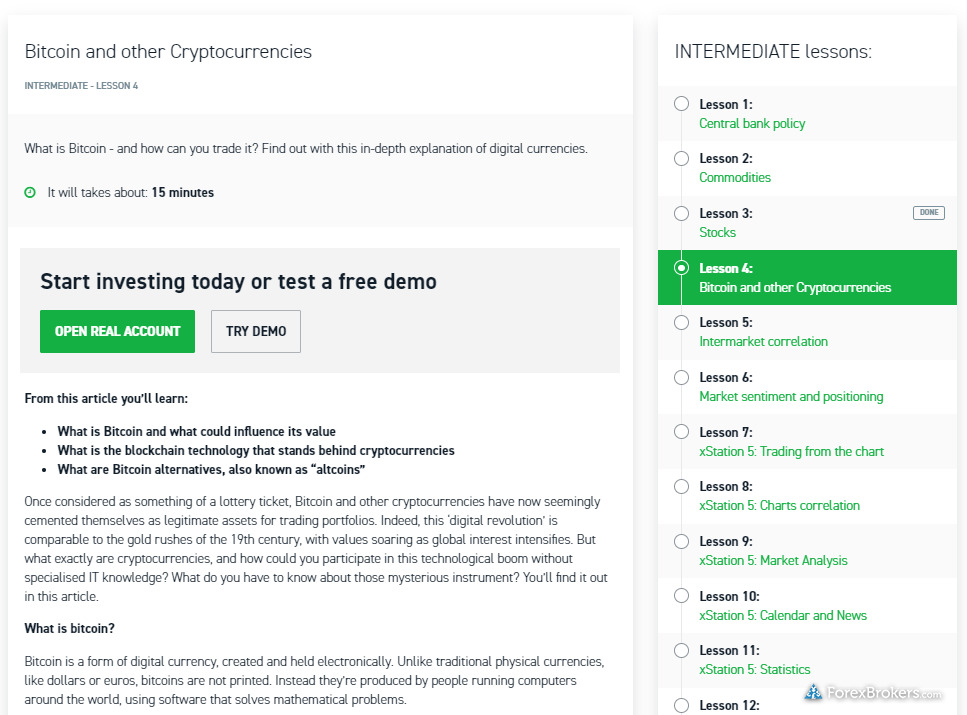Viewport: 967px width, 715px height.
Task: Open Market sentiment and positioning lesson
Action: pyautogui.click(x=791, y=397)
